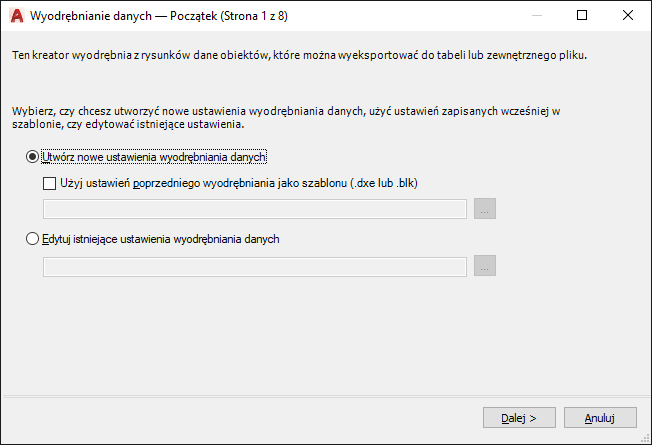Maximize the data extraction wizard window

tap(583, 16)
